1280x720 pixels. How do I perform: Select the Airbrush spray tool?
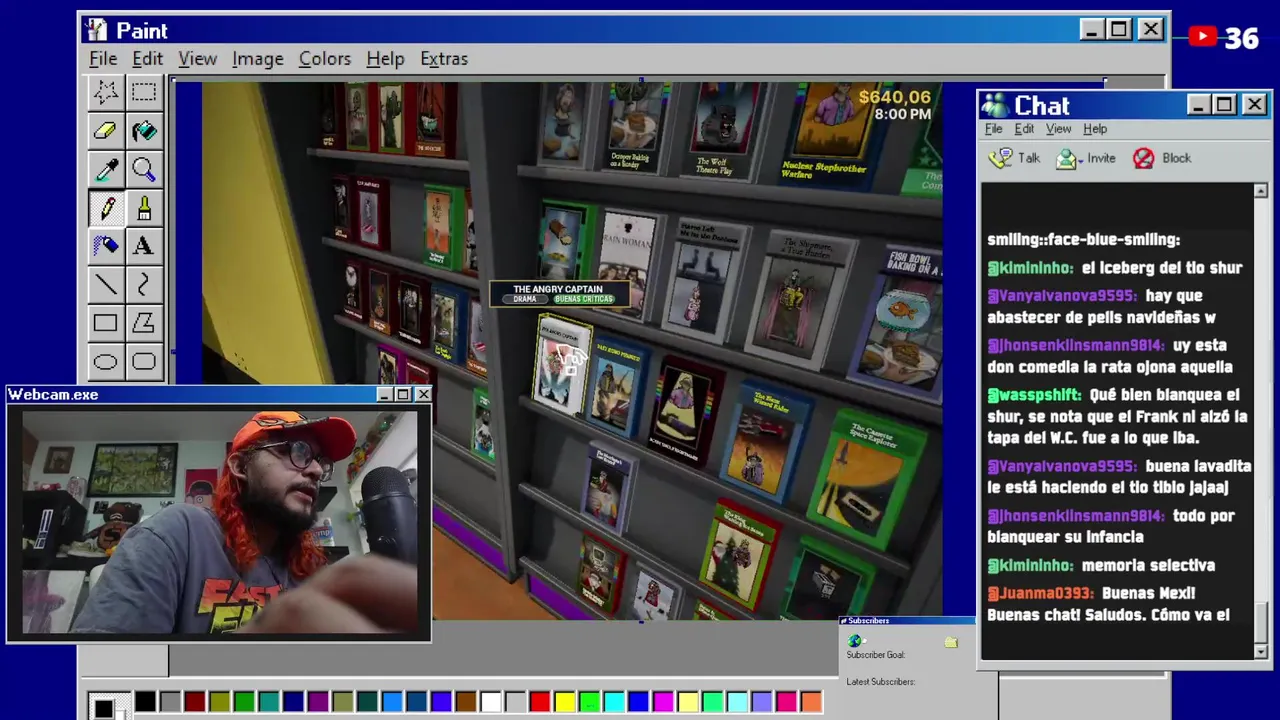pos(105,246)
